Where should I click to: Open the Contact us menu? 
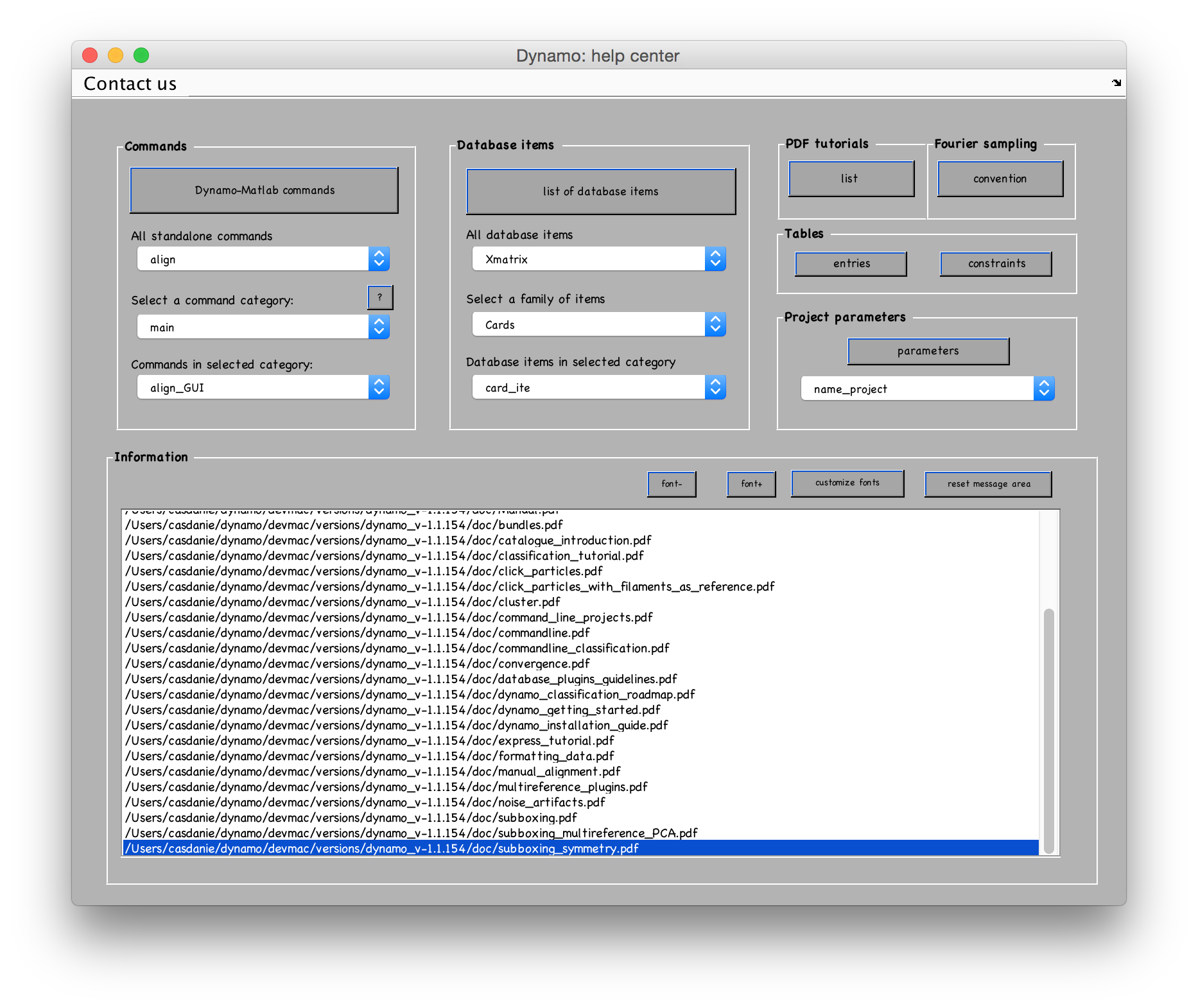point(130,83)
